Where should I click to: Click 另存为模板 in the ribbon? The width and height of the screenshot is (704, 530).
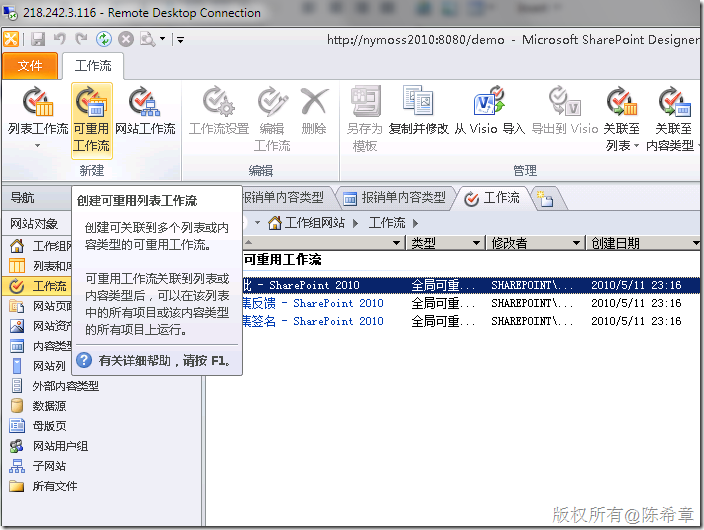(x=365, y=119)
